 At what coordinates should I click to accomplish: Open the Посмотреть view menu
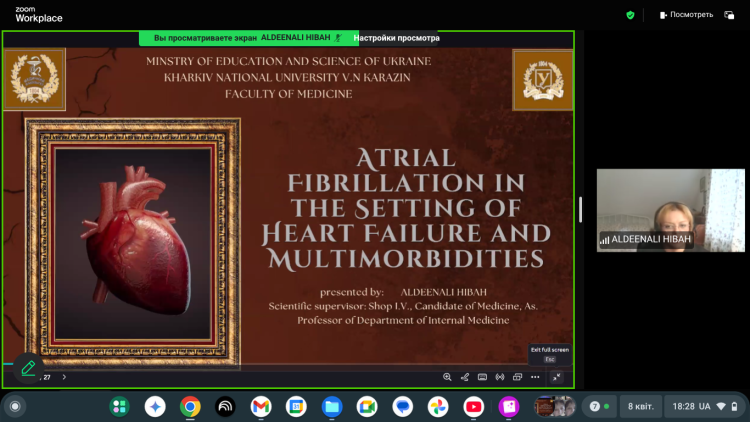[x=686, y=15]
